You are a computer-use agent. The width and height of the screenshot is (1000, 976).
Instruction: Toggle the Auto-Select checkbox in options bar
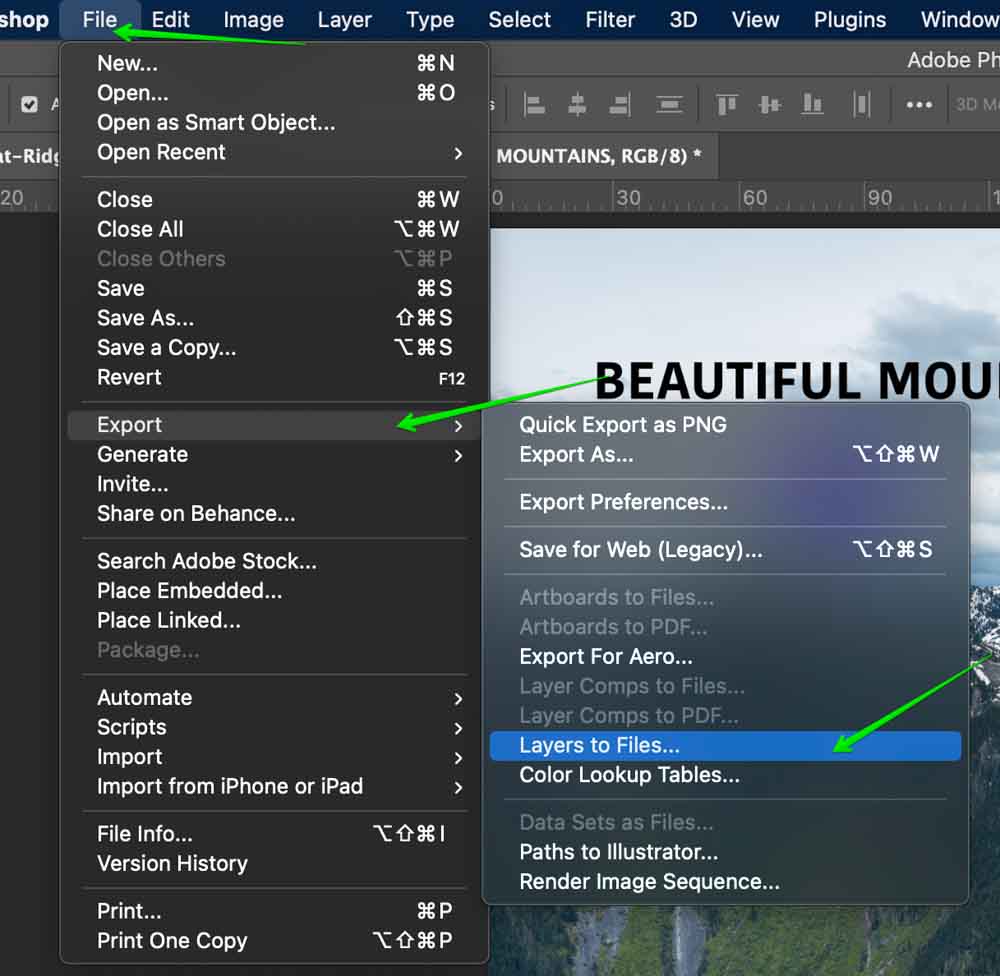[x=29, y=104]
